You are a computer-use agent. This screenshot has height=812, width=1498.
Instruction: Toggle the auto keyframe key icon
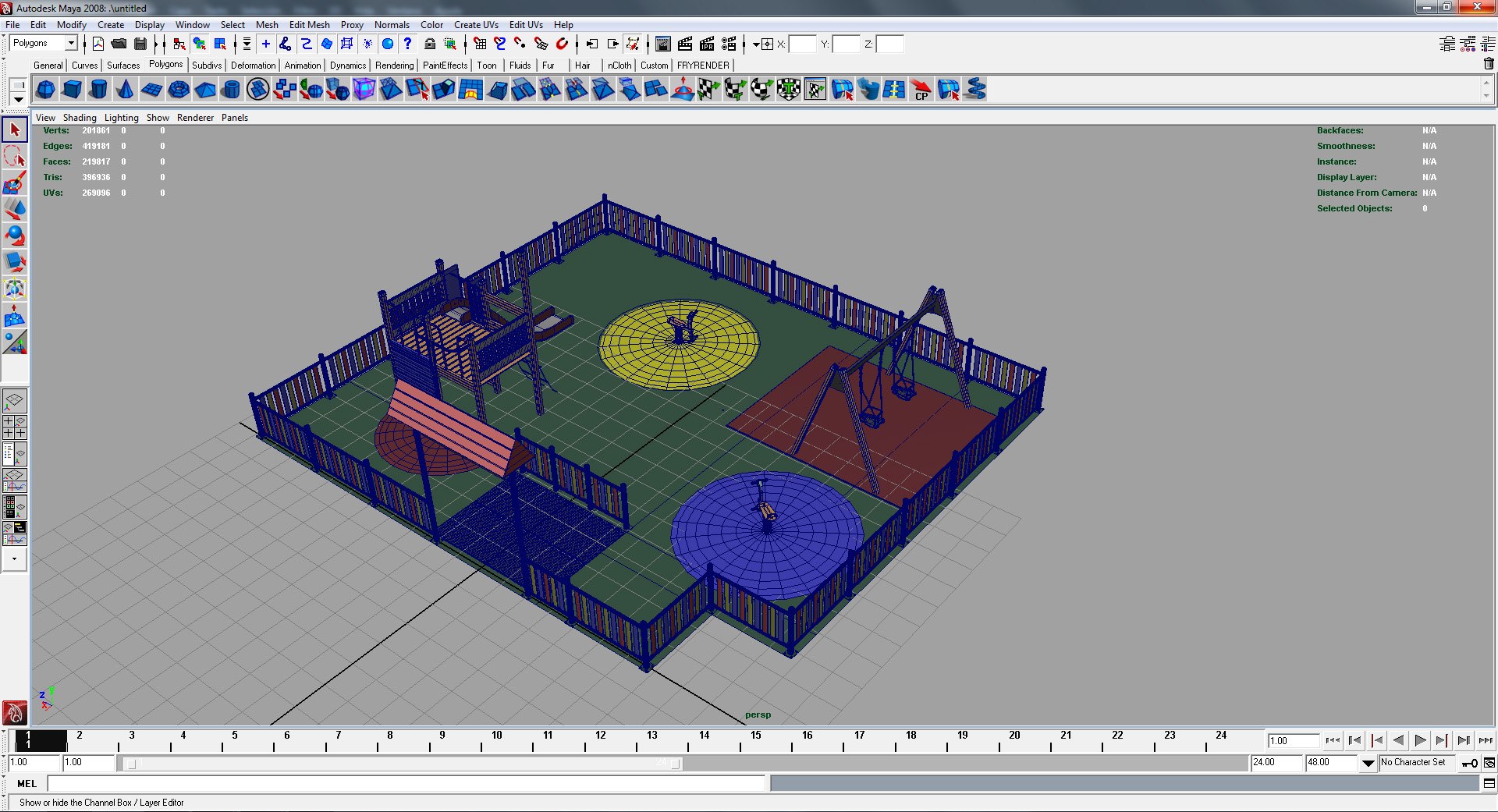1470,763
